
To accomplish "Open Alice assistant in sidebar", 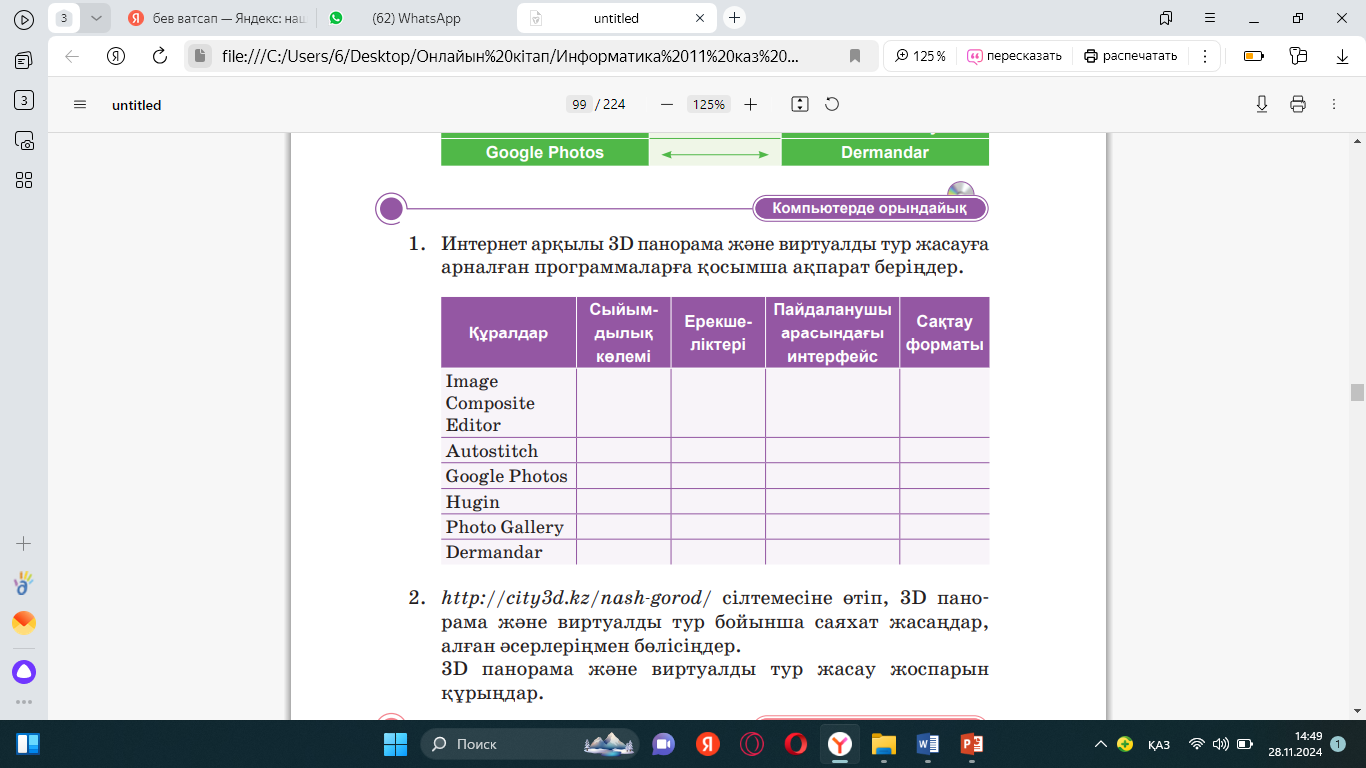I will 24,672.
